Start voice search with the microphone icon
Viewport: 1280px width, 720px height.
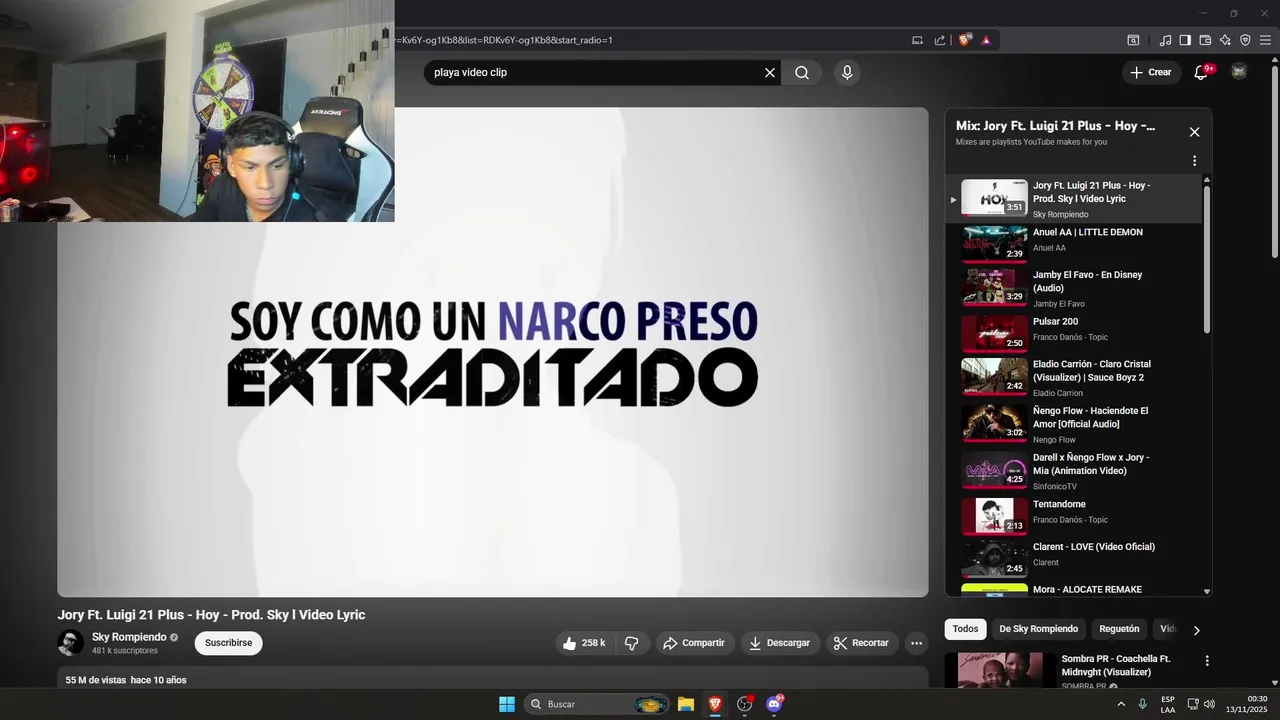pos(847,72)
